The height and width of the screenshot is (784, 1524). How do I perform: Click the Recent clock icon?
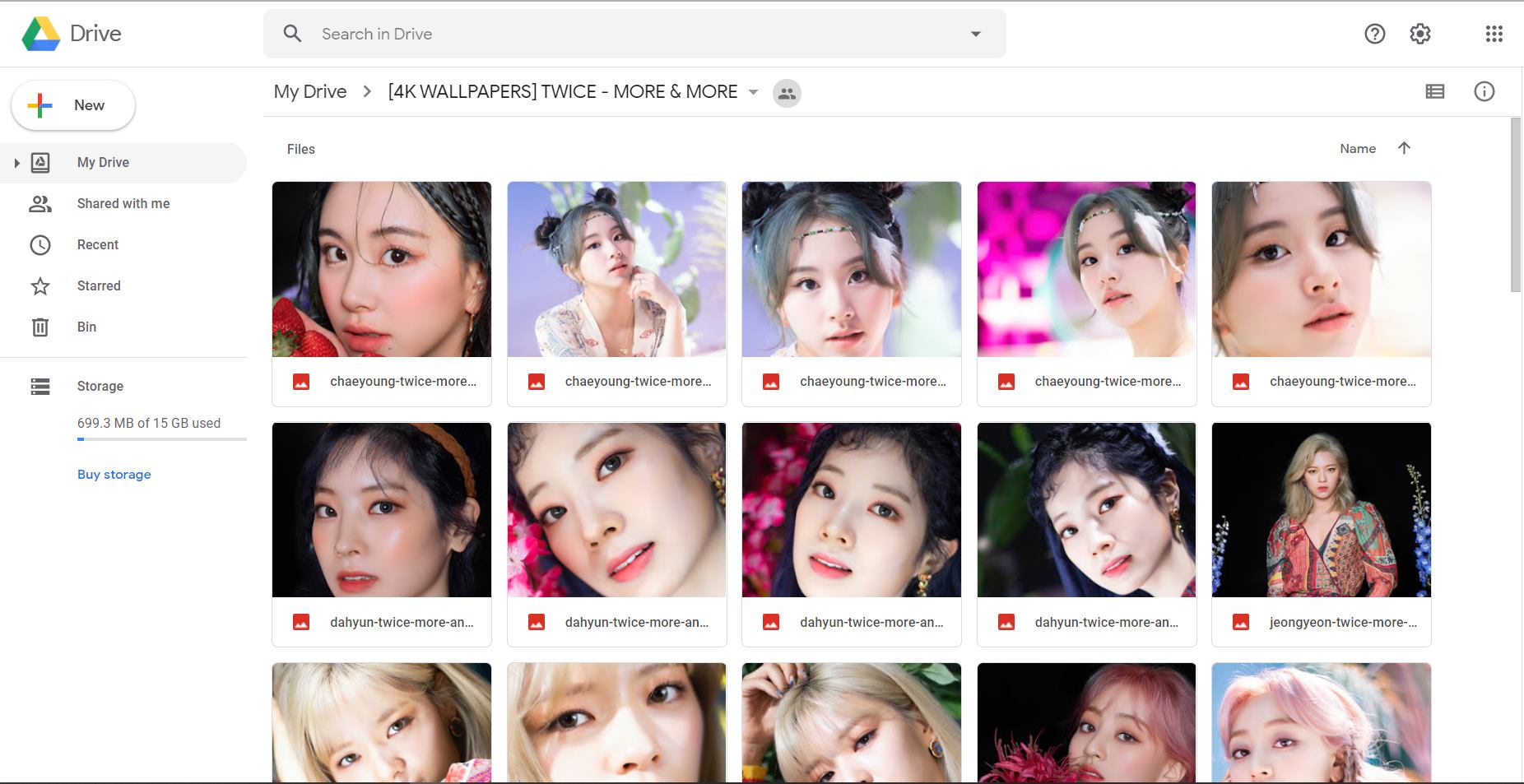click(x=40, y=245)
